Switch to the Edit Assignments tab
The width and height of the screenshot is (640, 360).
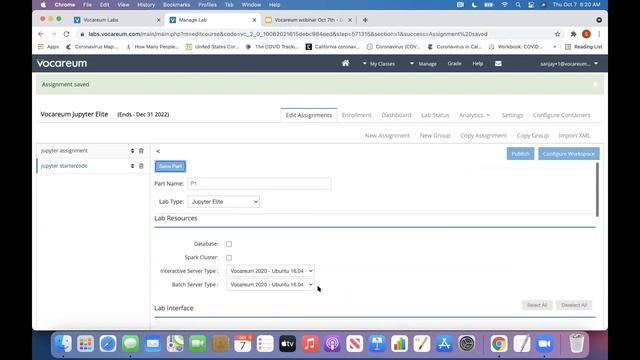pos(309,115)
